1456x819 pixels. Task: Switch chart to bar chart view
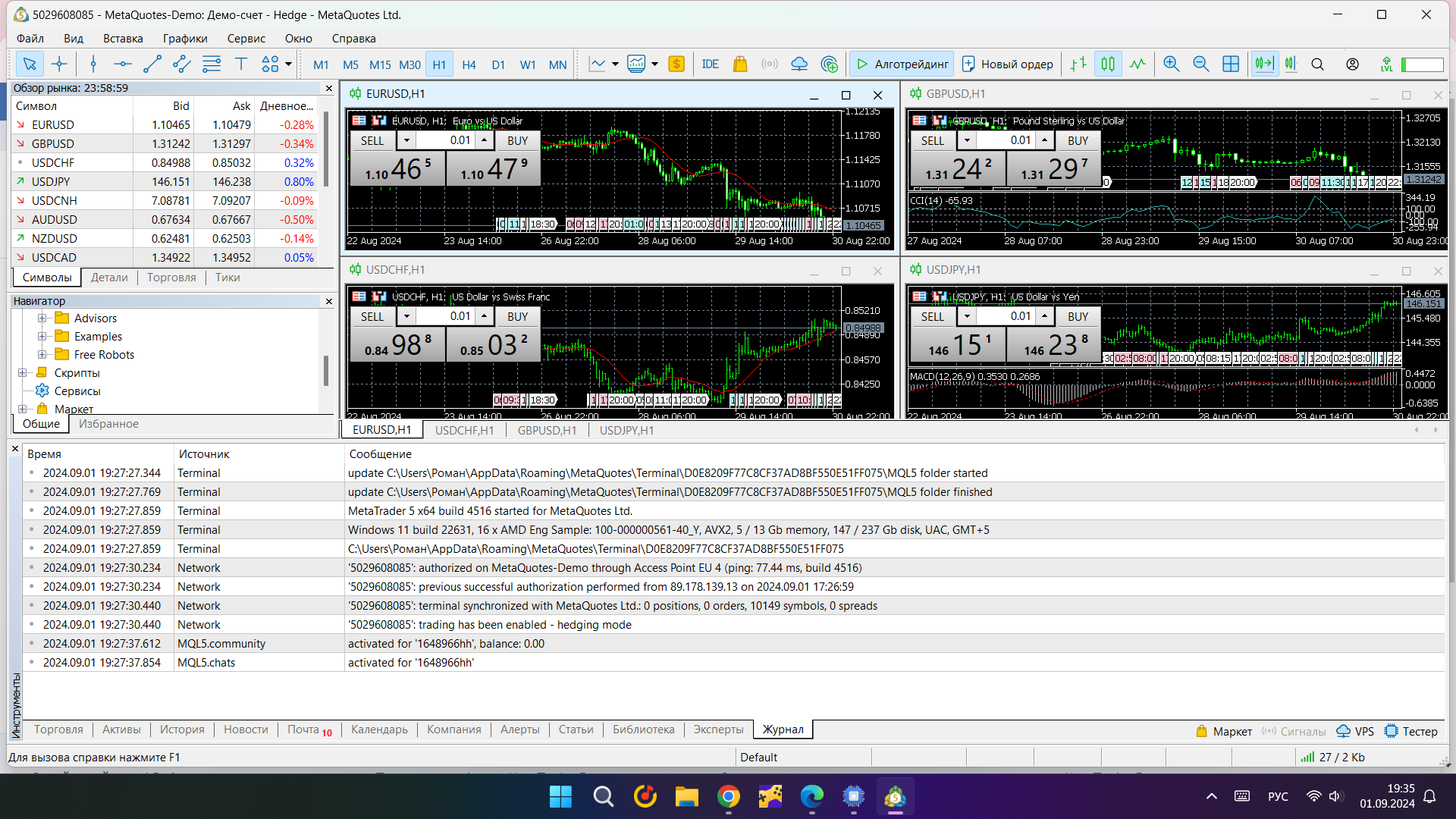[x=1078, y=64]
